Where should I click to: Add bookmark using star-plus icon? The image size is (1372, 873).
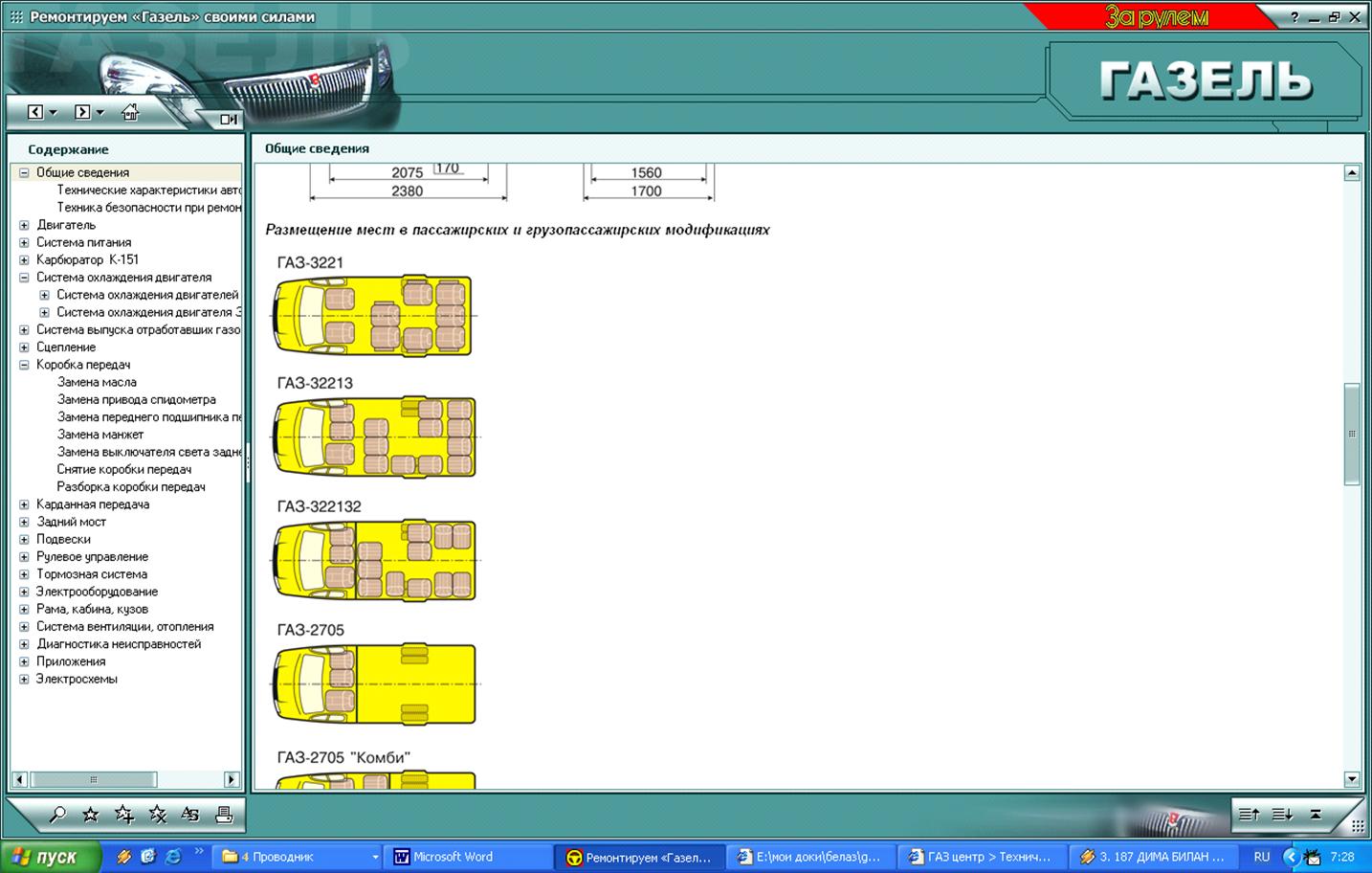coord(124,815)
